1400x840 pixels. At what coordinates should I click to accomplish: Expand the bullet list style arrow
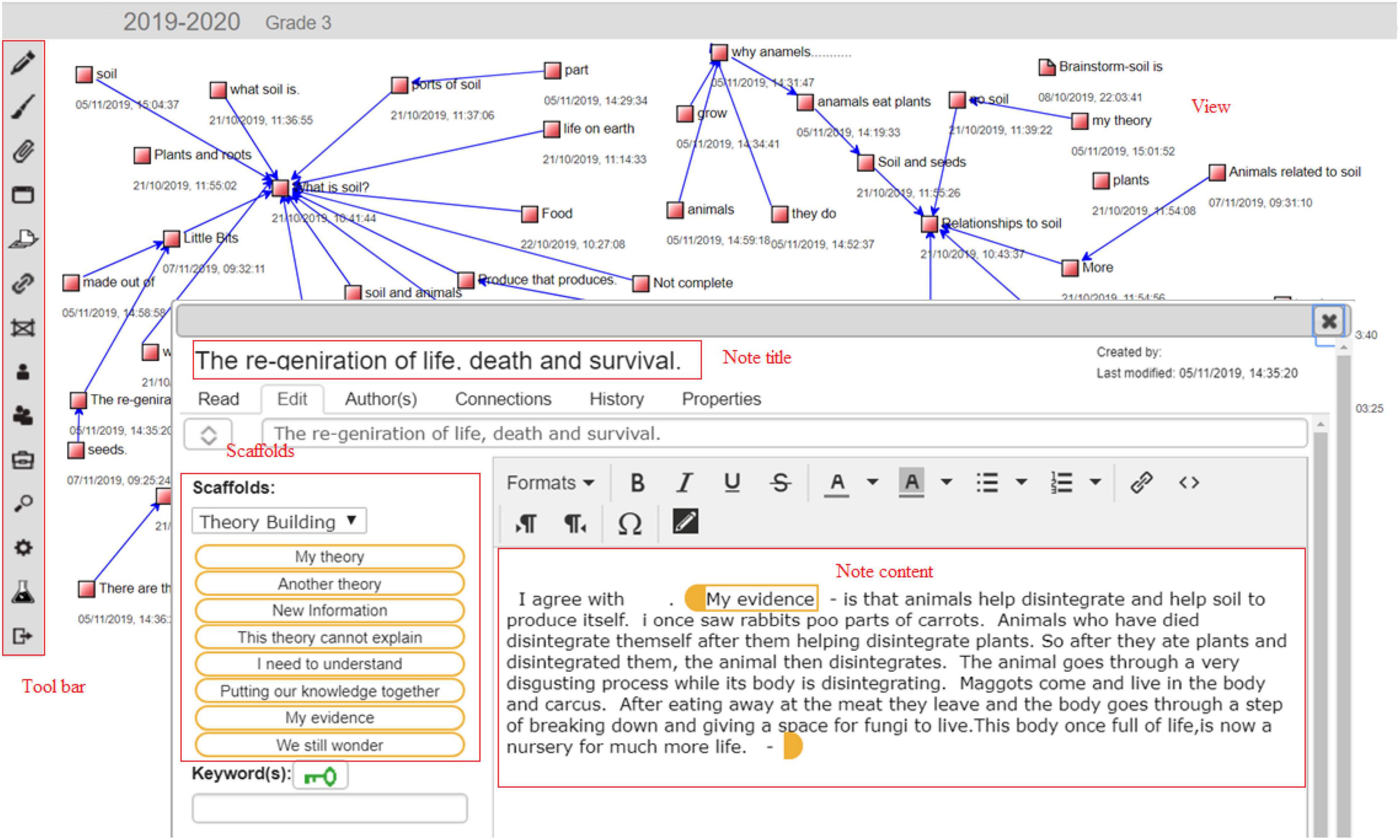1021,482
